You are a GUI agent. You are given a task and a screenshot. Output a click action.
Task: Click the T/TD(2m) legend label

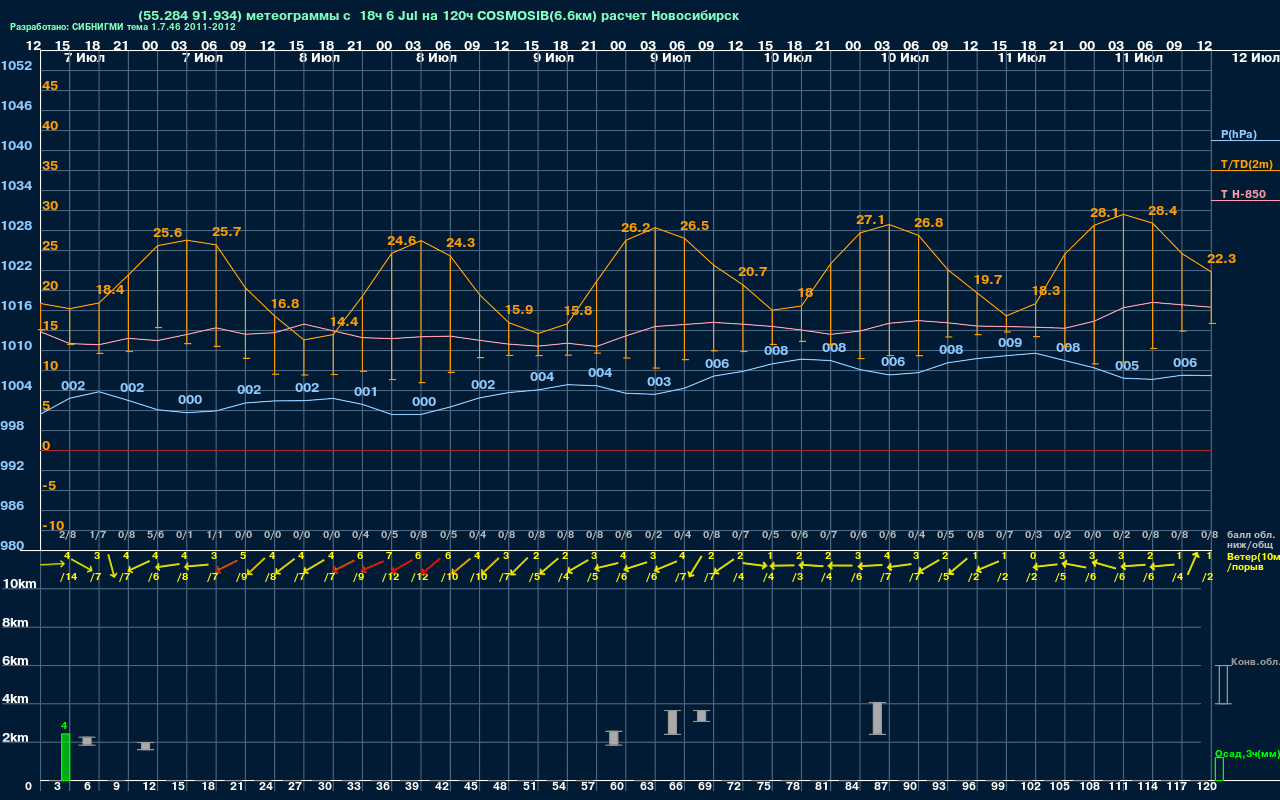(1246, 164)
